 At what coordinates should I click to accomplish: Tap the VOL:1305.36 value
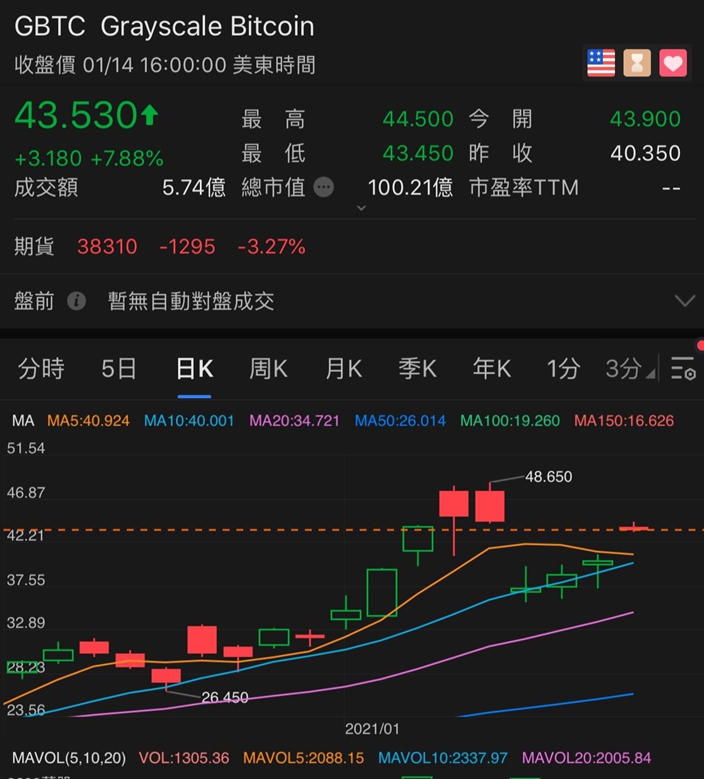point(184,758)
